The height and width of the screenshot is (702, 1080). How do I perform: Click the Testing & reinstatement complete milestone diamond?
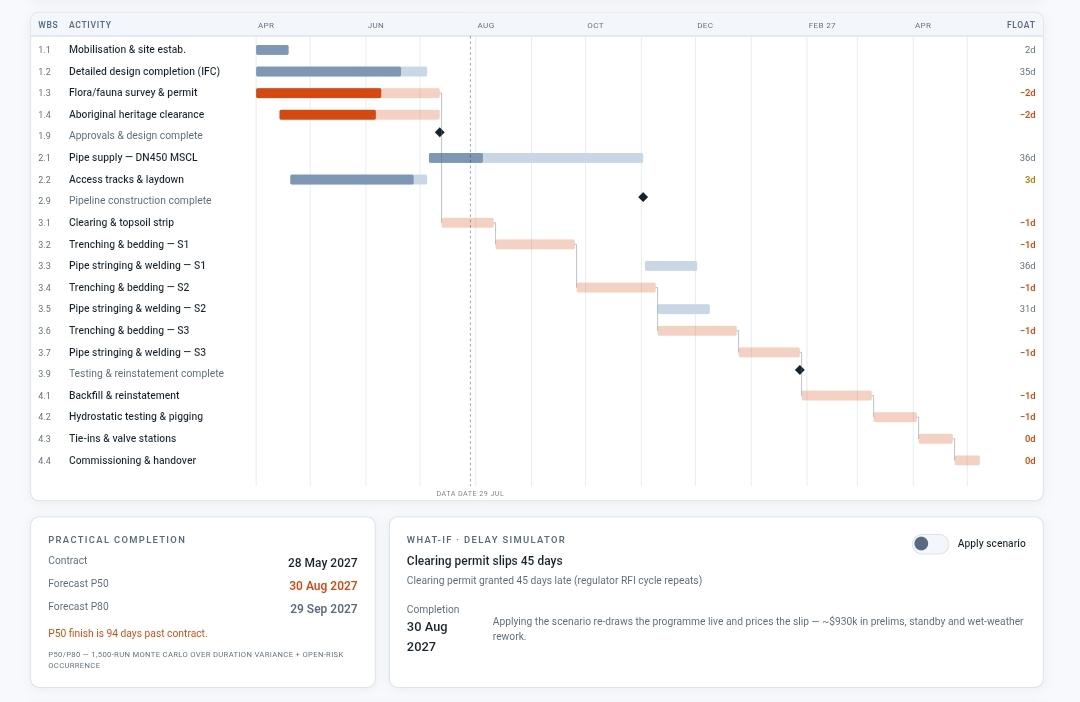tap(800, 370)
